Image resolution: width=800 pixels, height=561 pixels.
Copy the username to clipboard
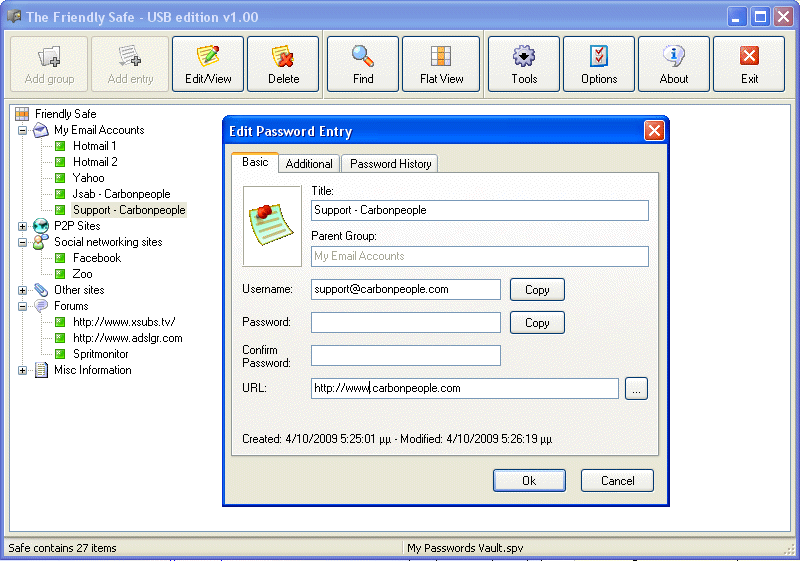[x=537, y=290]
